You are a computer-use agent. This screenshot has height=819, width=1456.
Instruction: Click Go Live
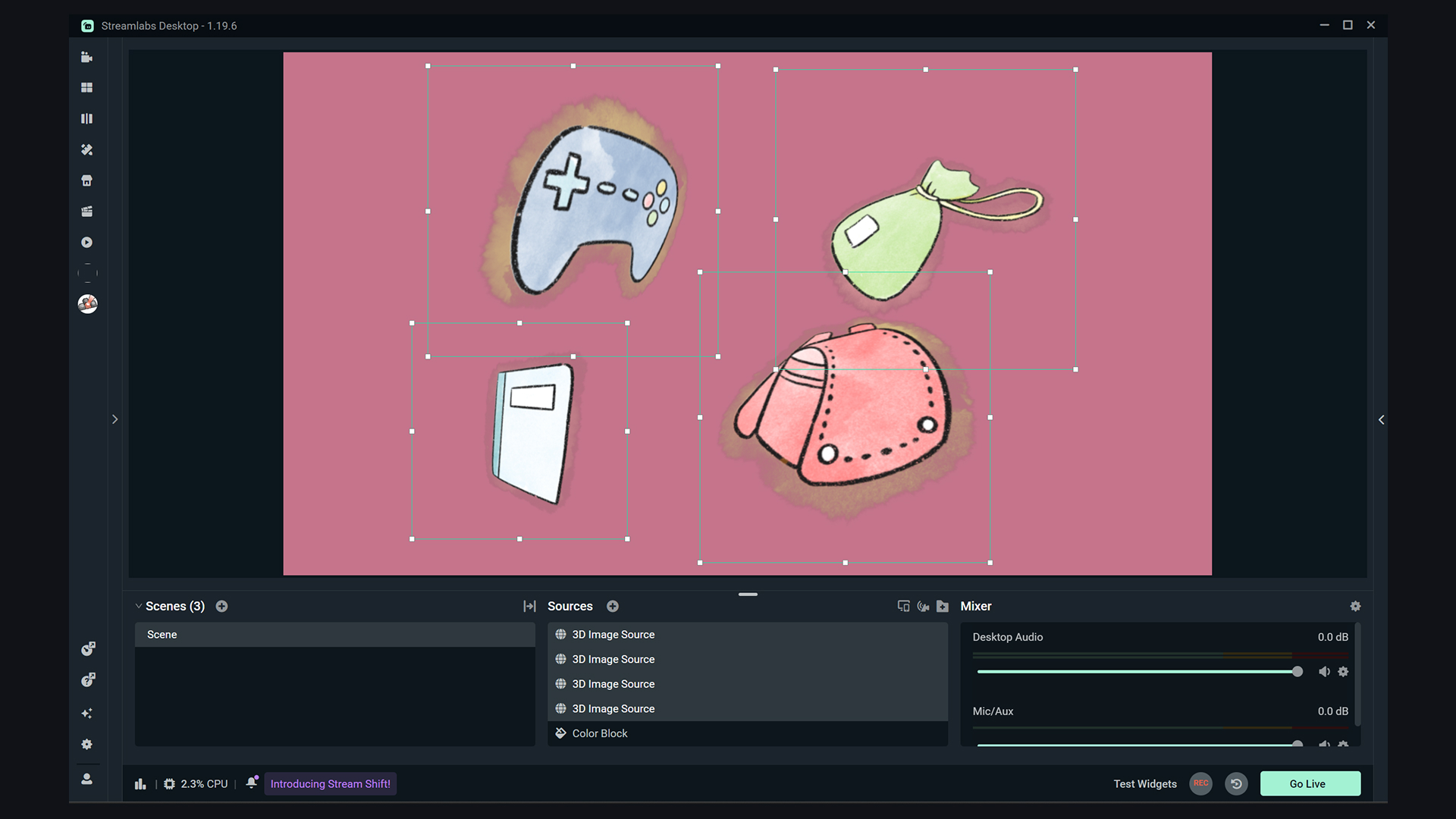1310,783
